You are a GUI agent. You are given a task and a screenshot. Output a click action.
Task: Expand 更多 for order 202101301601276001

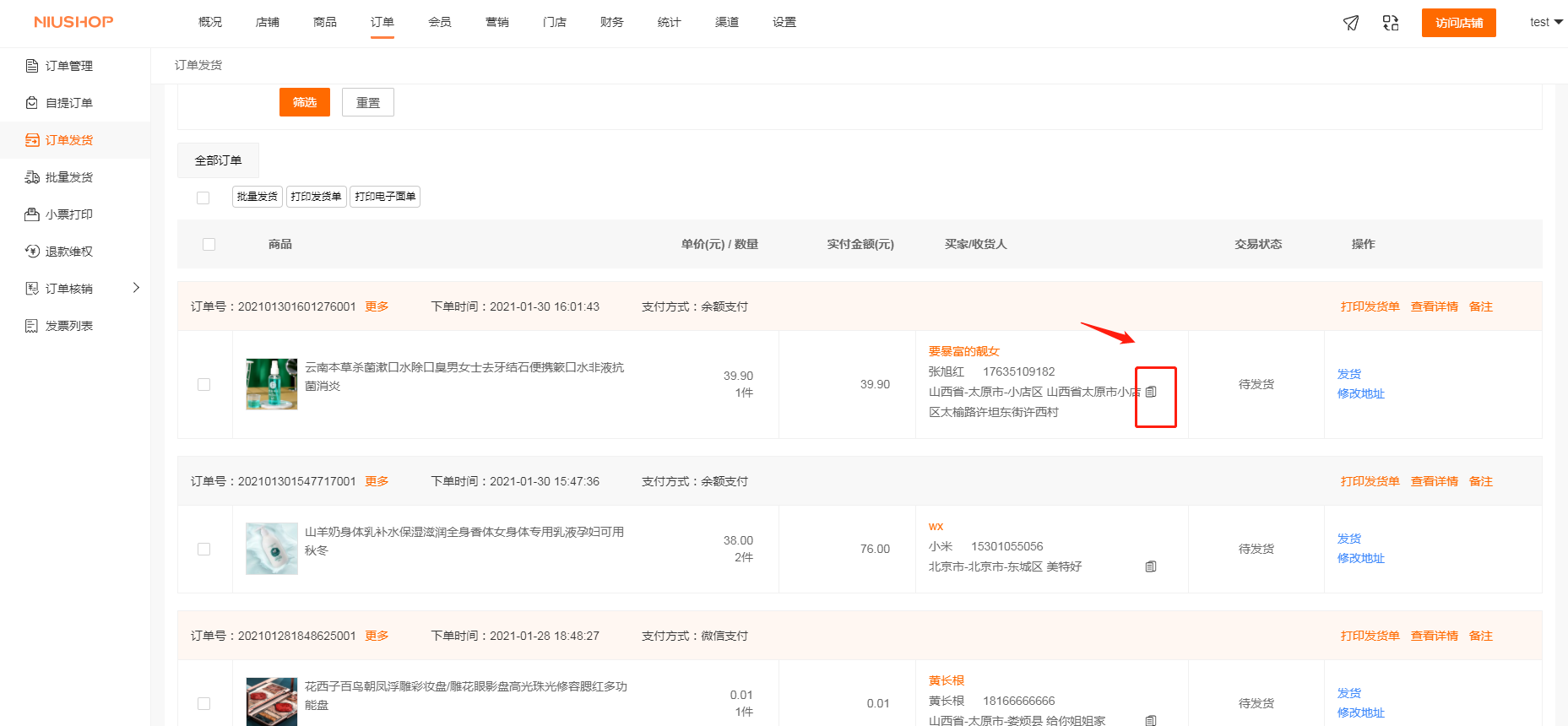point(377,306)
